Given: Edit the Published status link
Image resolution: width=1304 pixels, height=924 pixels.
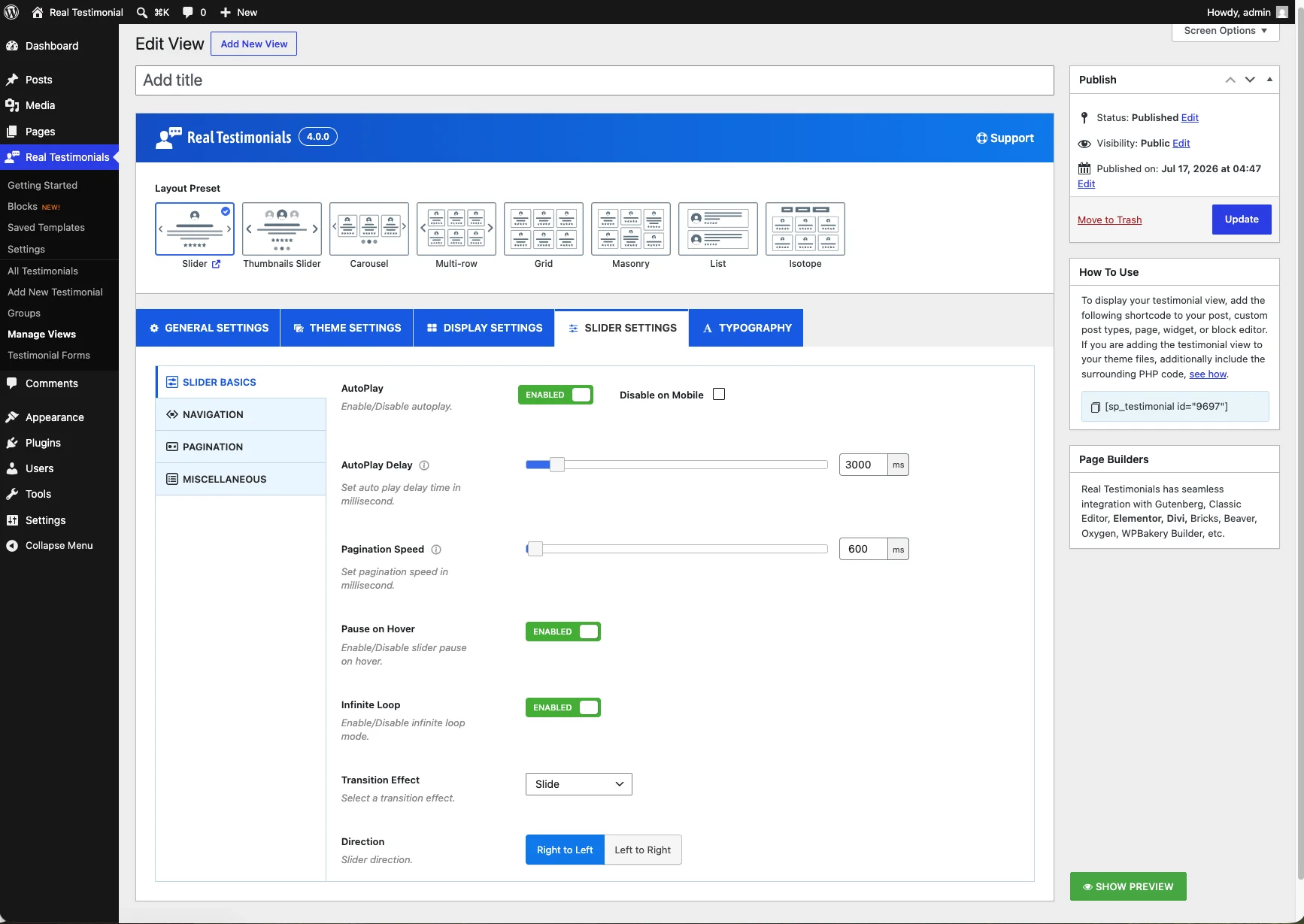Looking at the screenshot, I should 1190,118.
